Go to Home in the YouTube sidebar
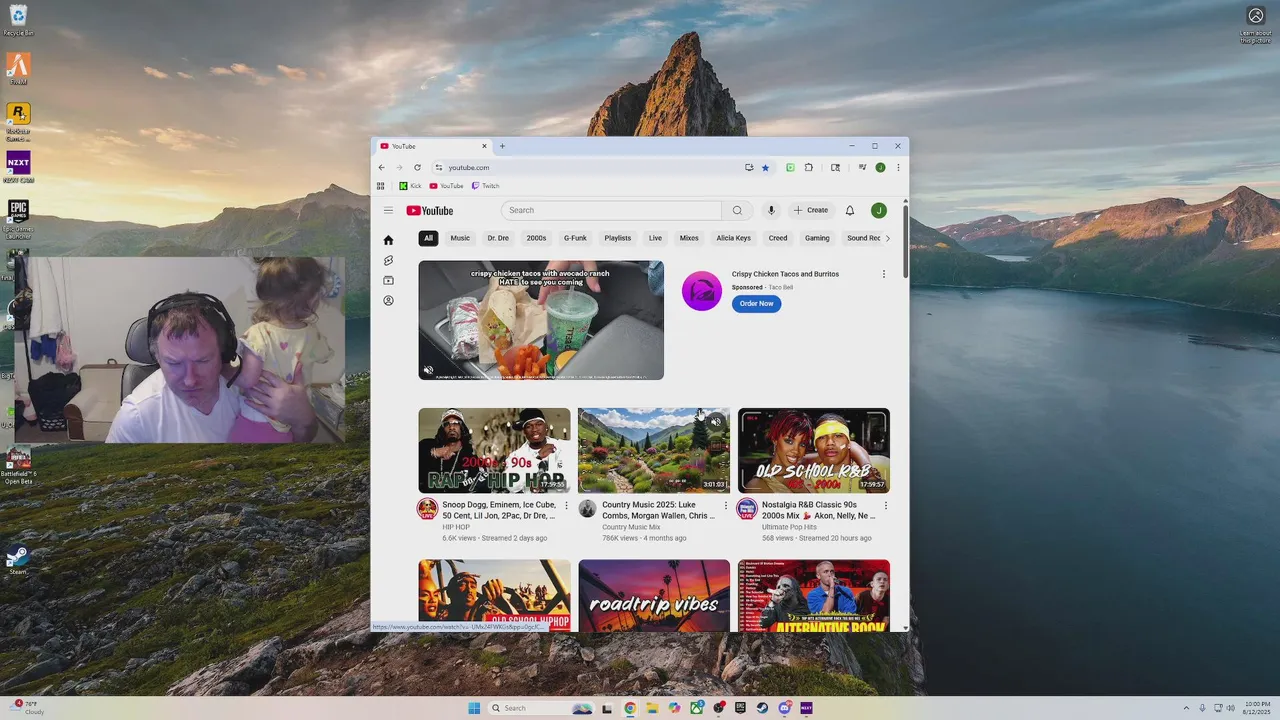Screen dimensions: 1280x720 388,240
